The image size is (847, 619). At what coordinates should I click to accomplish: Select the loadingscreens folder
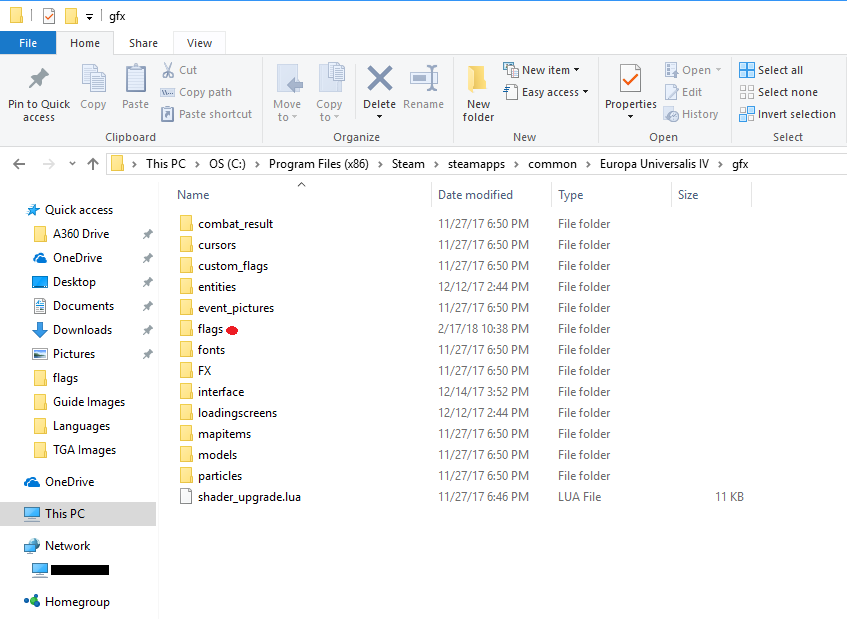(x=237, y=413)
